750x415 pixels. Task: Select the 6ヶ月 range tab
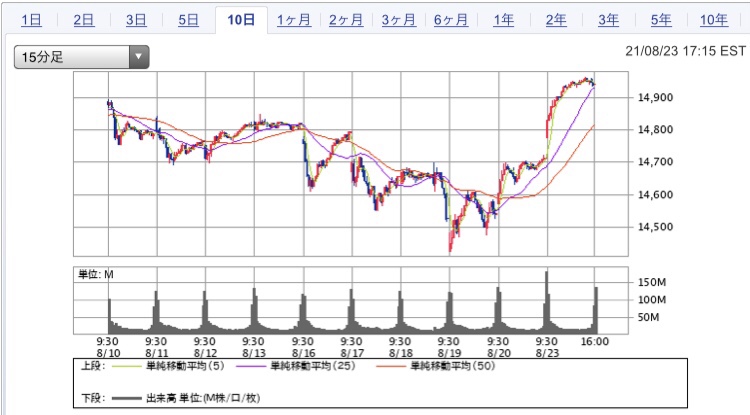tap(451, 20)
